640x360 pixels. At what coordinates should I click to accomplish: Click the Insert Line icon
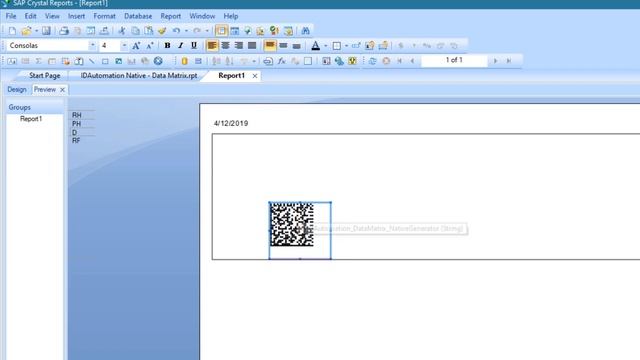click(92, 61)
